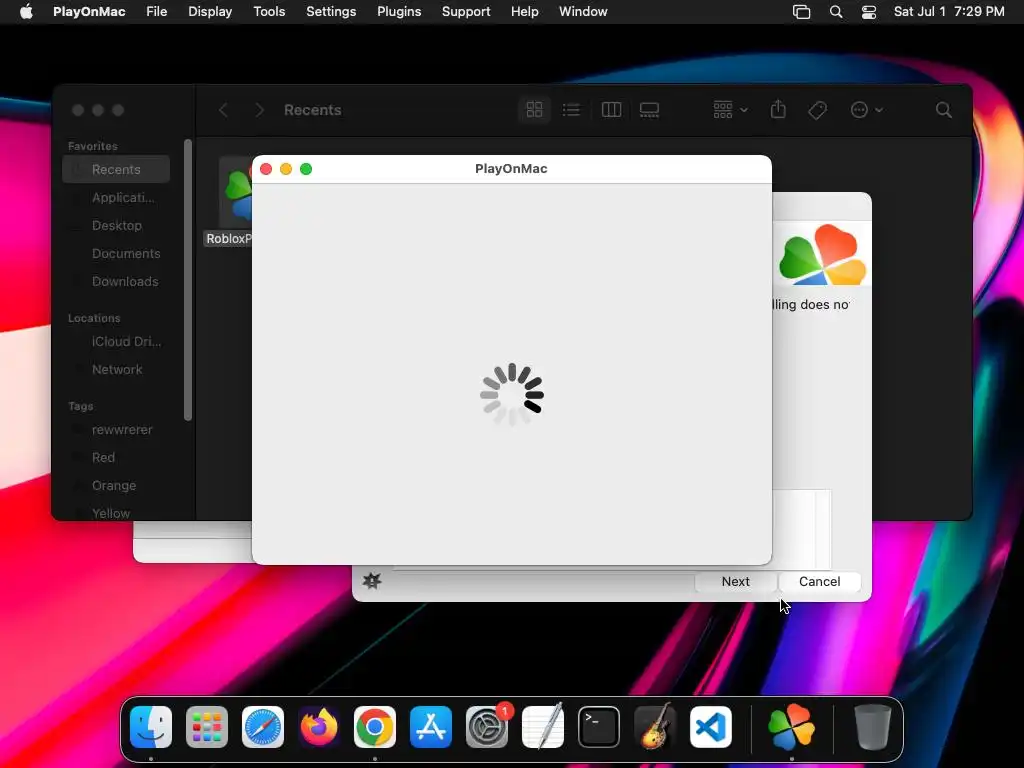The width and height of the screenshot is (1024, 768).
Task: Select Documents in Finder sidebar
Action: (x=116, y=253)
